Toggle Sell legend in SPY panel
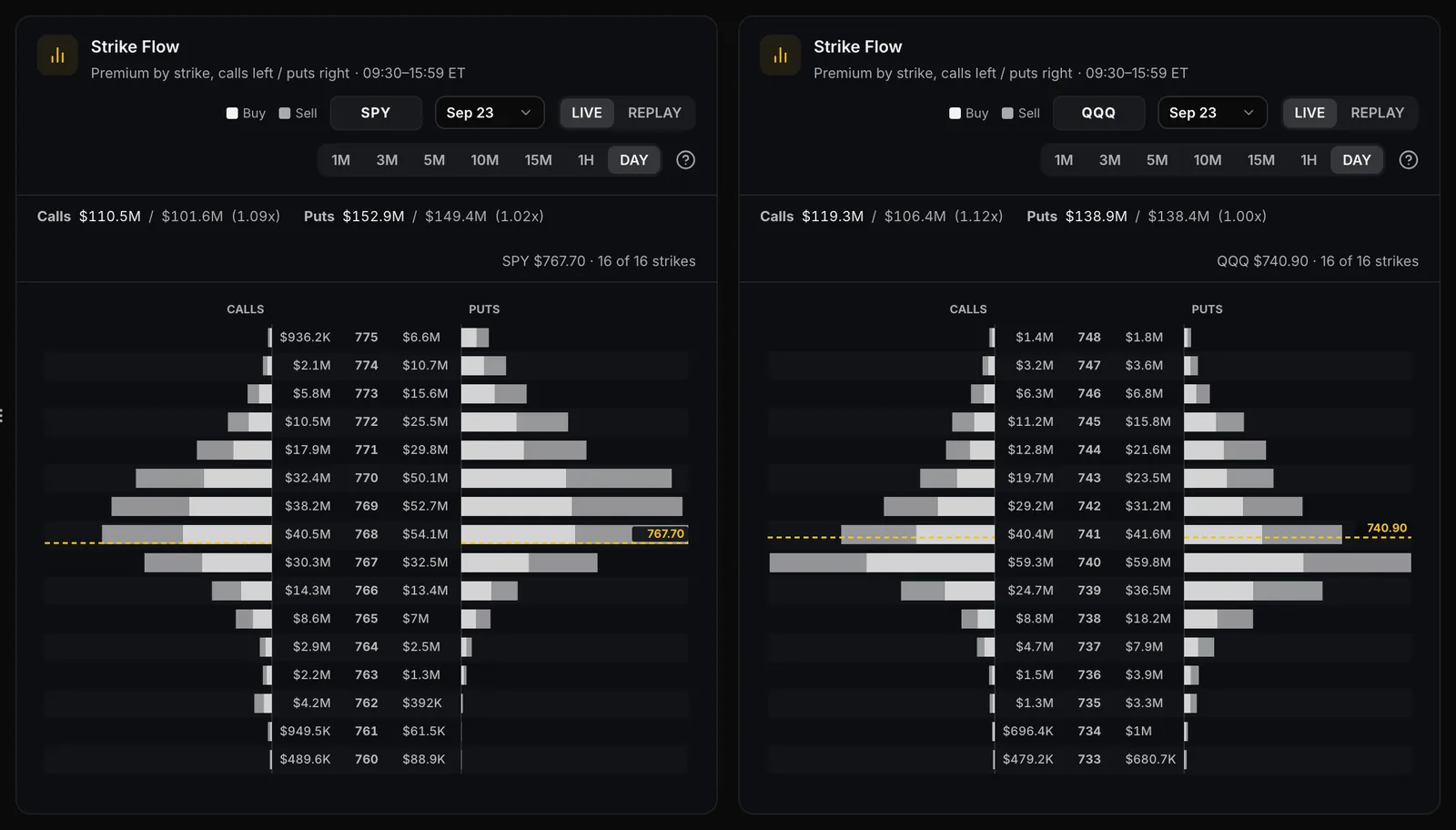 pyautogui.click(x=298, y=113)
